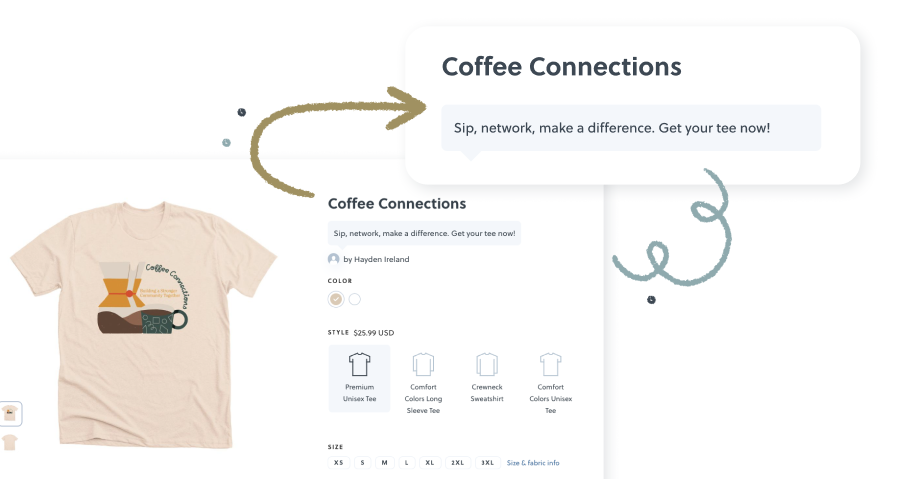Choose size XL
This screenshot has width=900, height=479.
pyautogui.click(x=430, y=462)
